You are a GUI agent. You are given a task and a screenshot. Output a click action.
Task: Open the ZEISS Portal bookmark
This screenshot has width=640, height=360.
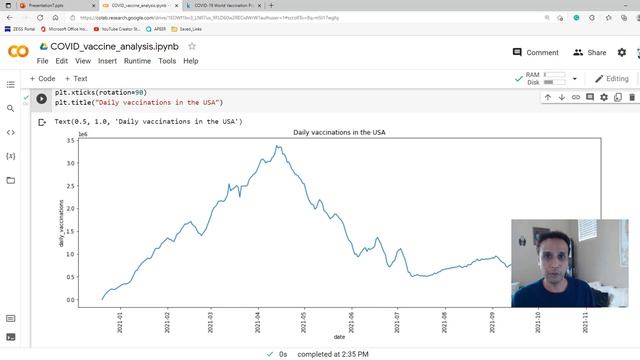tap(20, 29)
